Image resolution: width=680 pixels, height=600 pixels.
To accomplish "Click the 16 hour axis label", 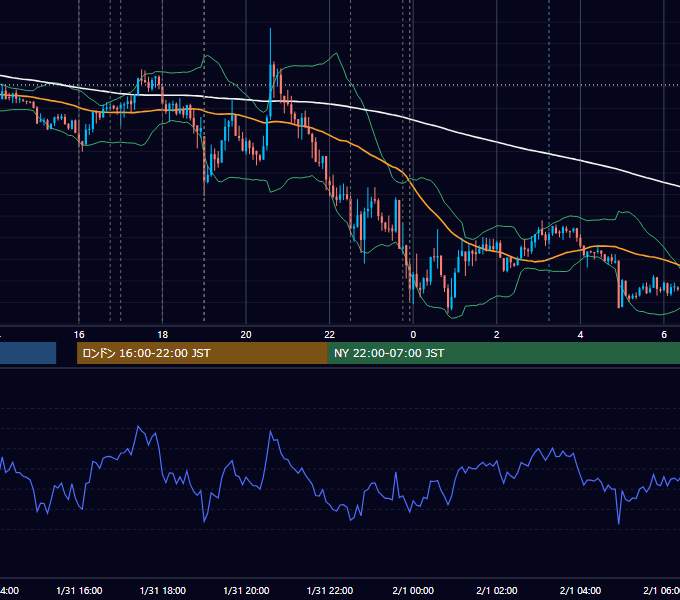I will click(x=79, y=335).
